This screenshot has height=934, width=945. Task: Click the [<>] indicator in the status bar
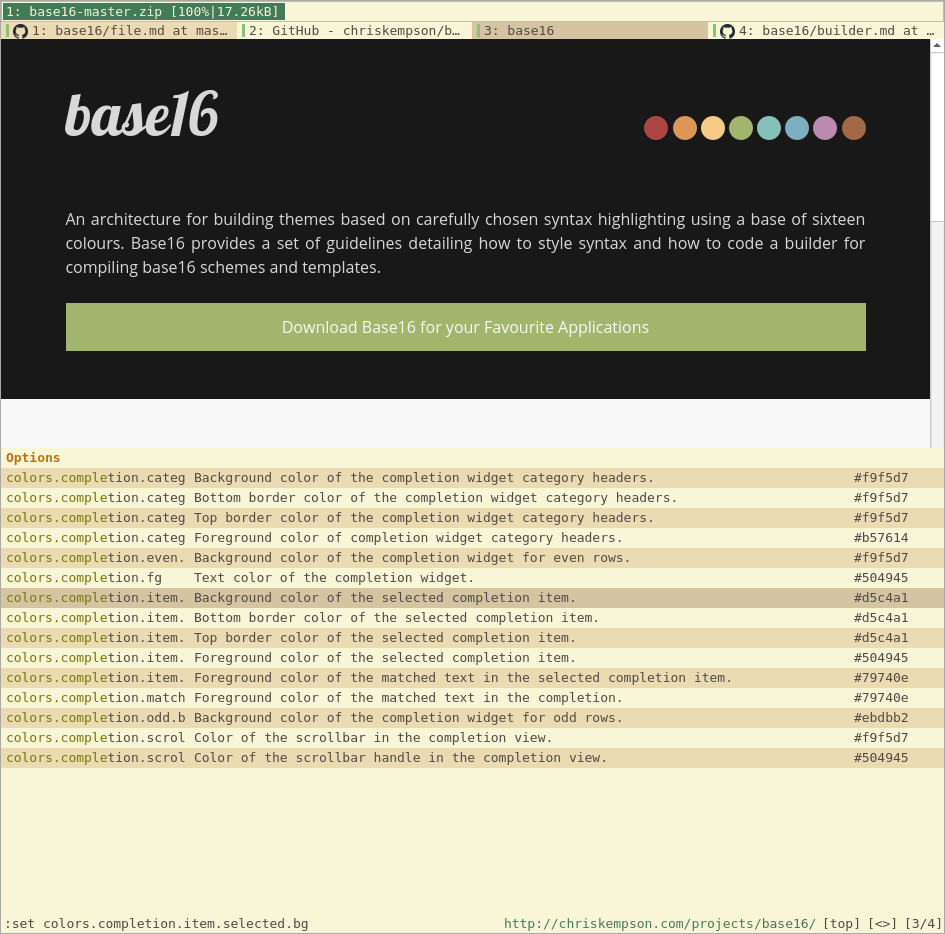click(x=881, y=924)
